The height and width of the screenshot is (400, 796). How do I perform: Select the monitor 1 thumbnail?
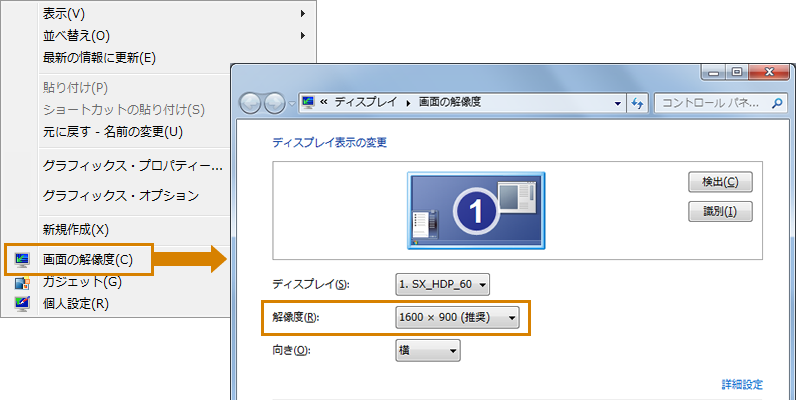pyautogui.click(x=476, y=210)
